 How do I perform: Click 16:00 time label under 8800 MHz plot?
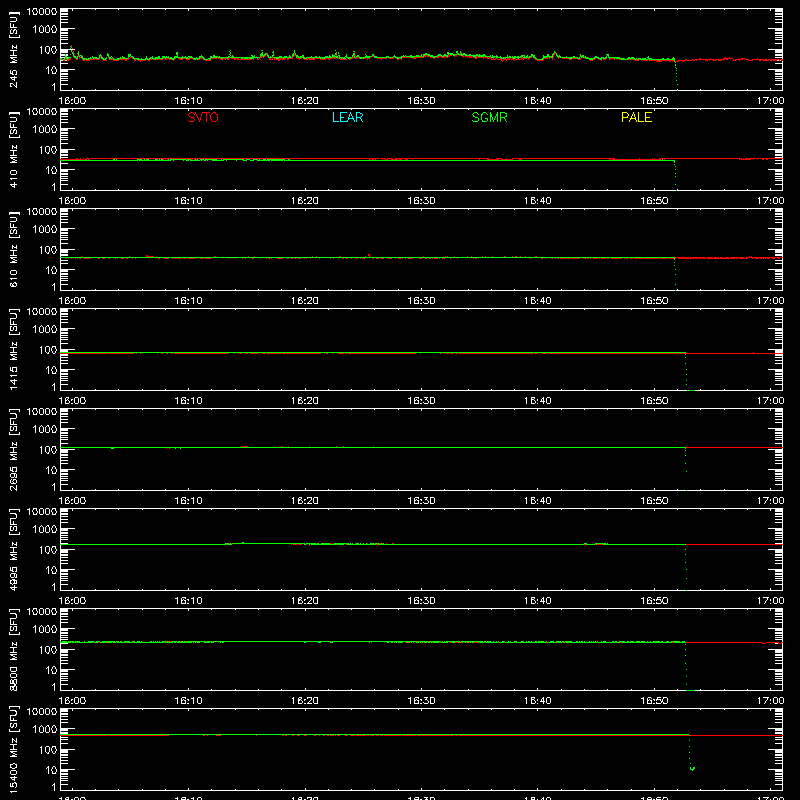pos(72,701)
